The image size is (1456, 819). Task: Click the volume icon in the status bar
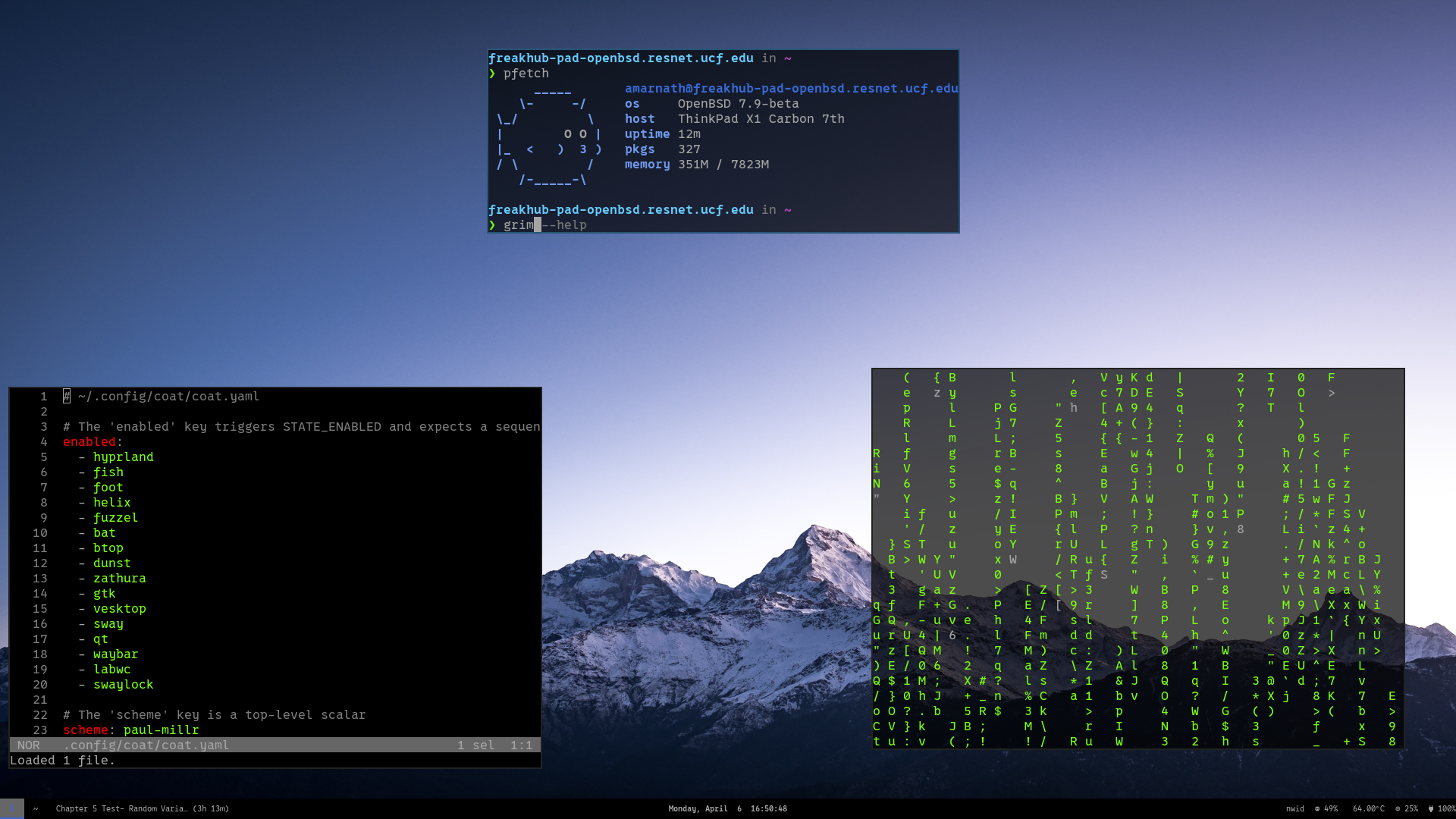click(x=1318, y=808)
